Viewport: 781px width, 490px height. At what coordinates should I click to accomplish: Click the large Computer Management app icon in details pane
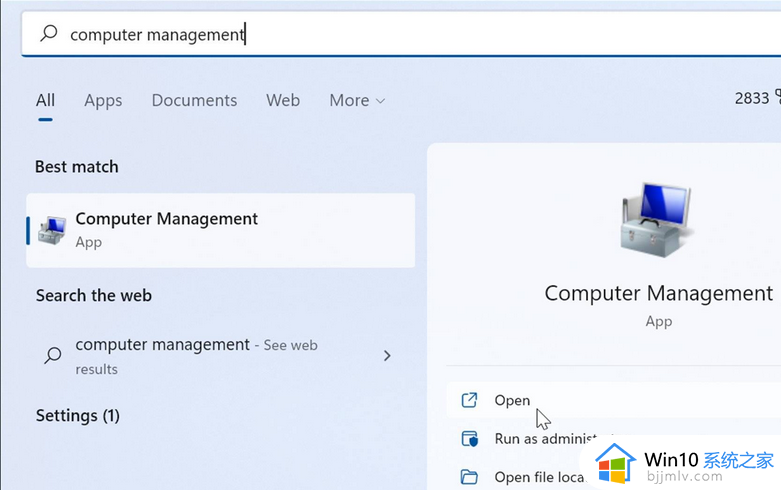click(x=656, y=220)
